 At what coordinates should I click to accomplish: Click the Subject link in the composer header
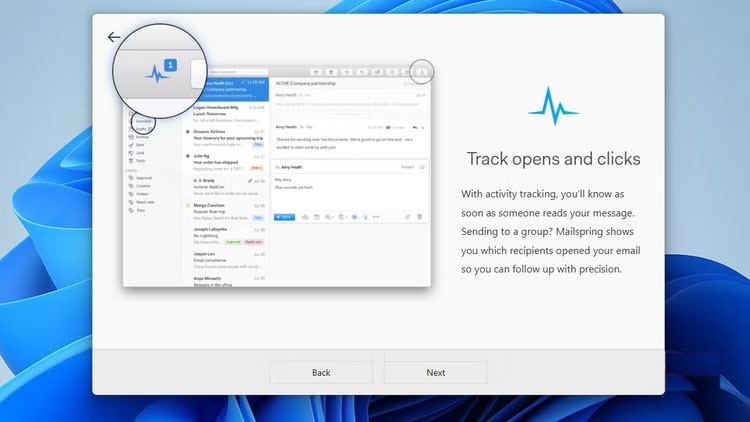click(407, 167)
